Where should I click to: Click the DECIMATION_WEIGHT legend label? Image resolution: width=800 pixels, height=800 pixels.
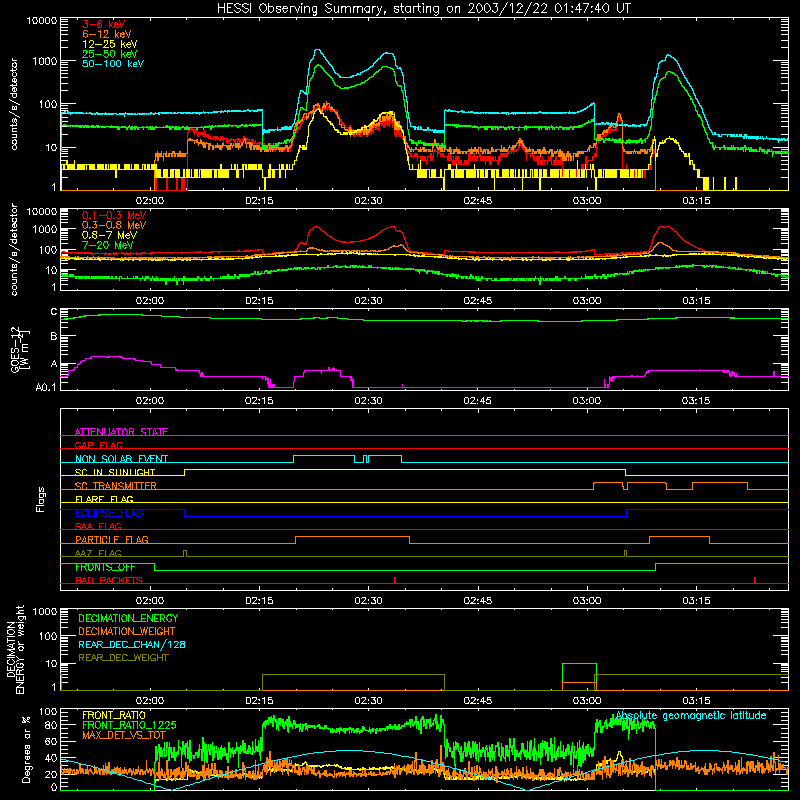[x=127, y=631]
